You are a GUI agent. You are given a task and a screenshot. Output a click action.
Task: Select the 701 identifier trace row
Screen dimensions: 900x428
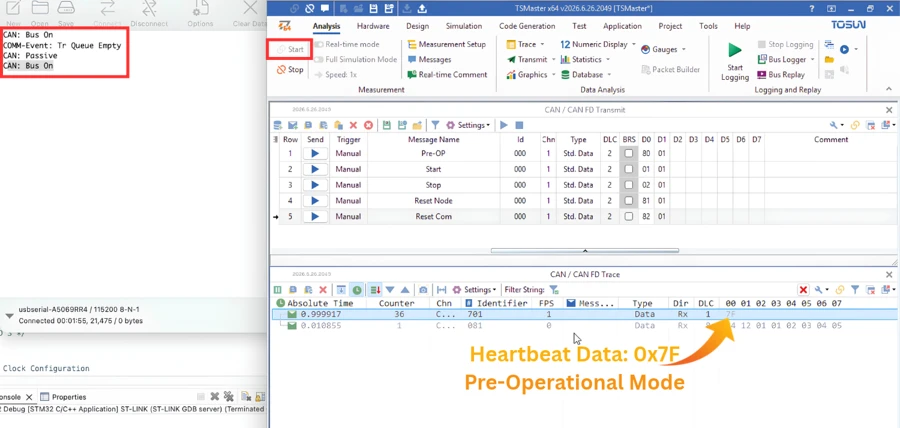[x=584, y=314]
